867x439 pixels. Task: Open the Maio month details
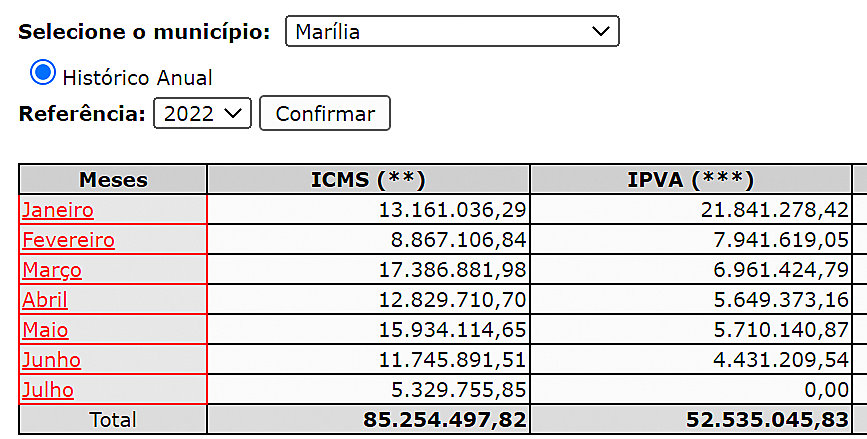[45, 330]
